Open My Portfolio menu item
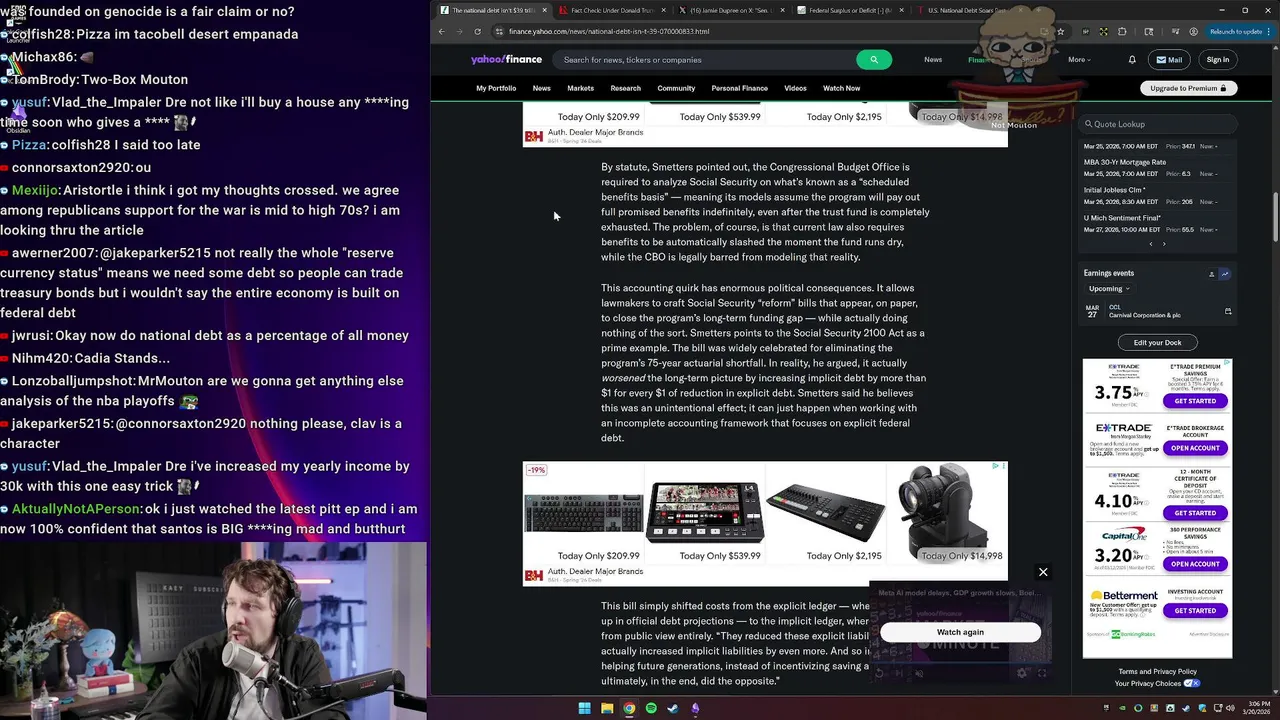The width and height of the screenshot is (1280, 720). [496, 88]
